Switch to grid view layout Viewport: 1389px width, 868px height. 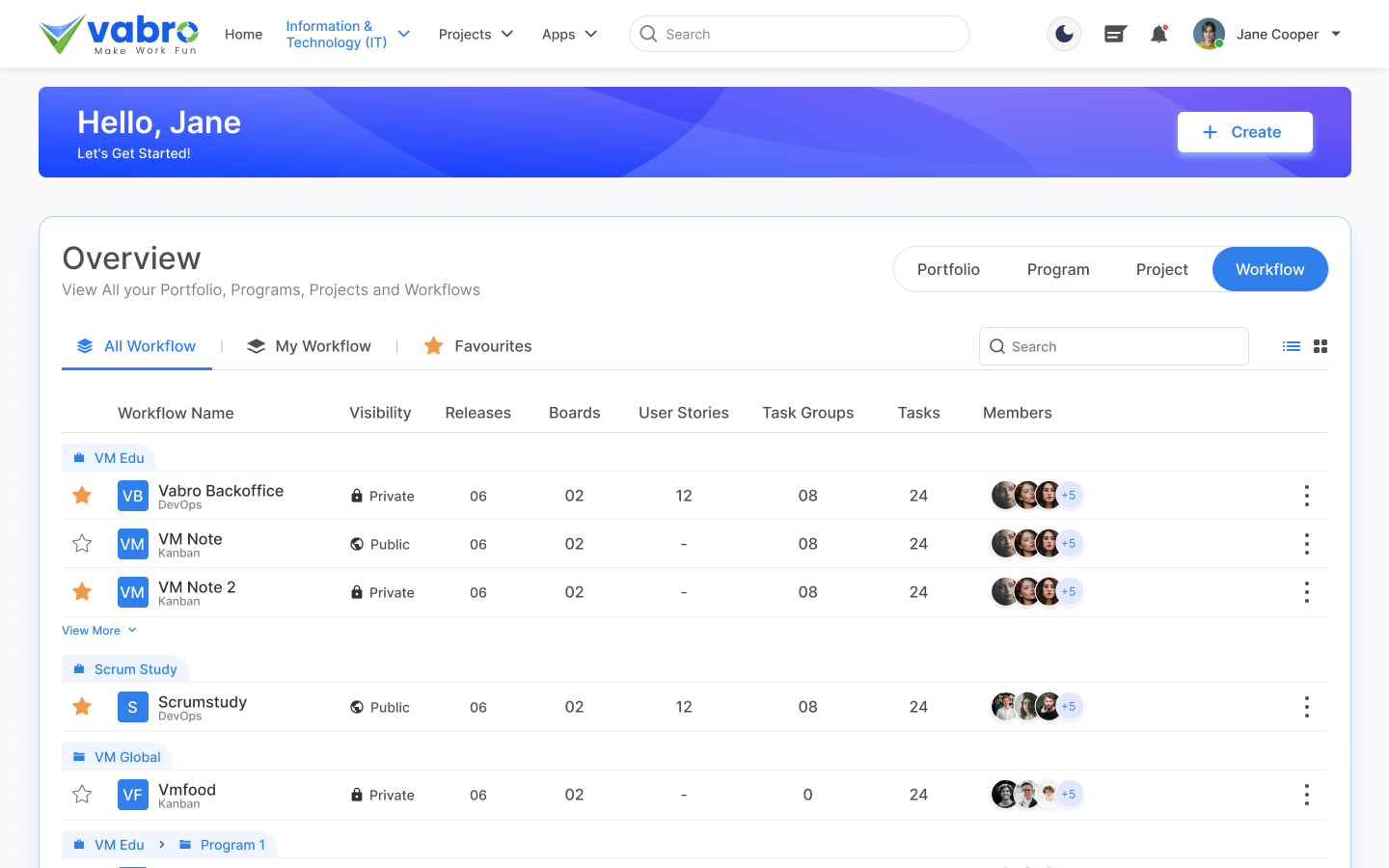pyautogui.click(x=1321, y=346)
